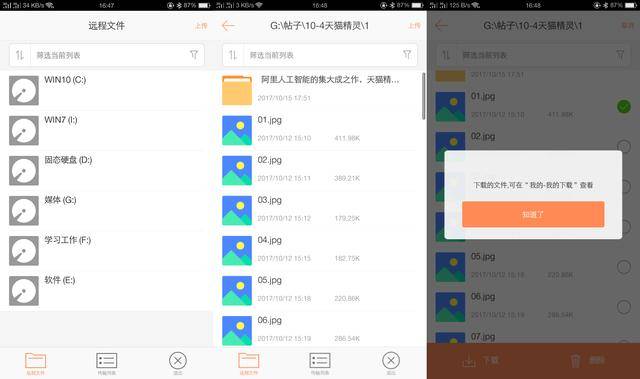Open the WIN10 (C:) drive
This screenshot has height=379, width=640.
click(106, 90)
